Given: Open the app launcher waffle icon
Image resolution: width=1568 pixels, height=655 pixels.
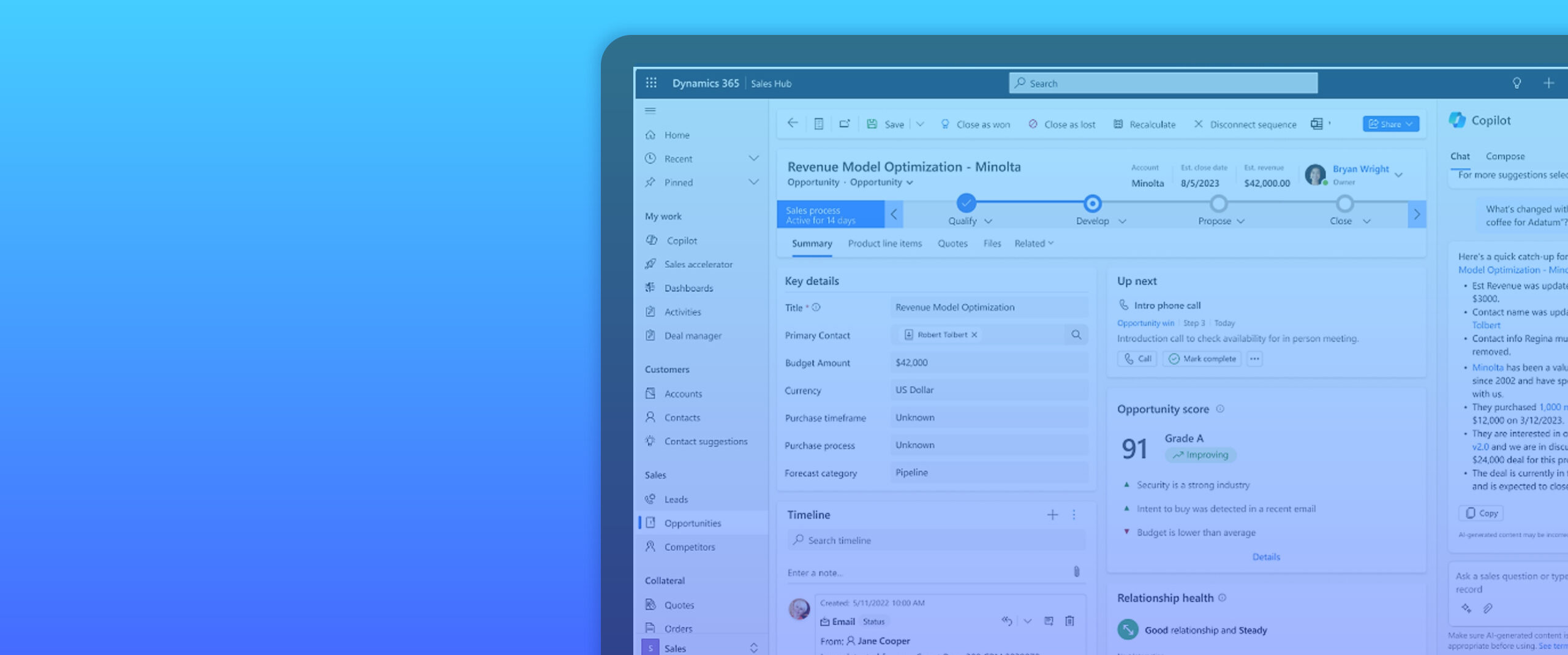Looking at the screenshot, I should 651,83.
